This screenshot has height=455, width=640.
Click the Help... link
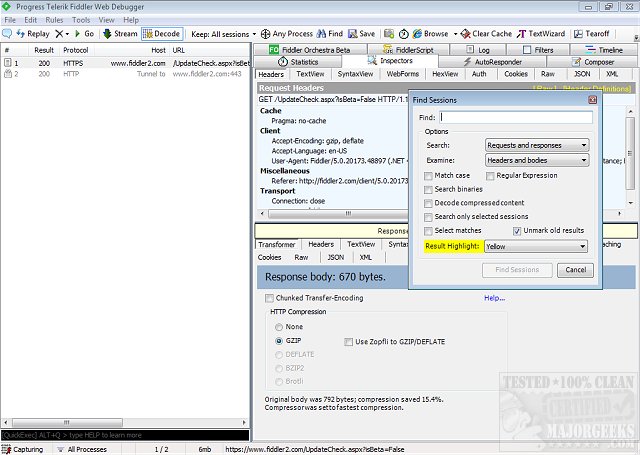click(494, 298)
